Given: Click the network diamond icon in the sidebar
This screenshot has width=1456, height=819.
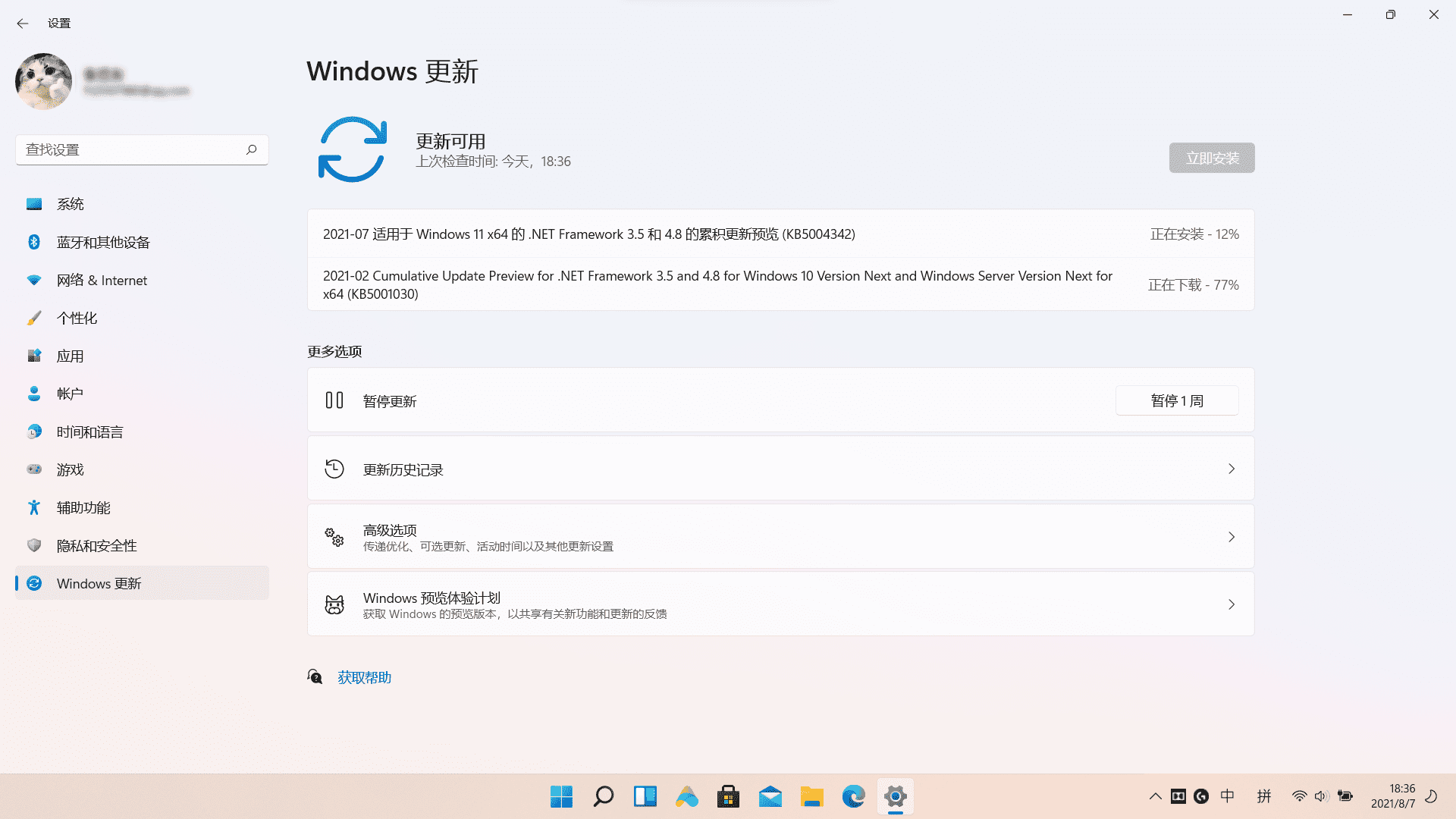Looking at the screenshot, I should [34, 280].
